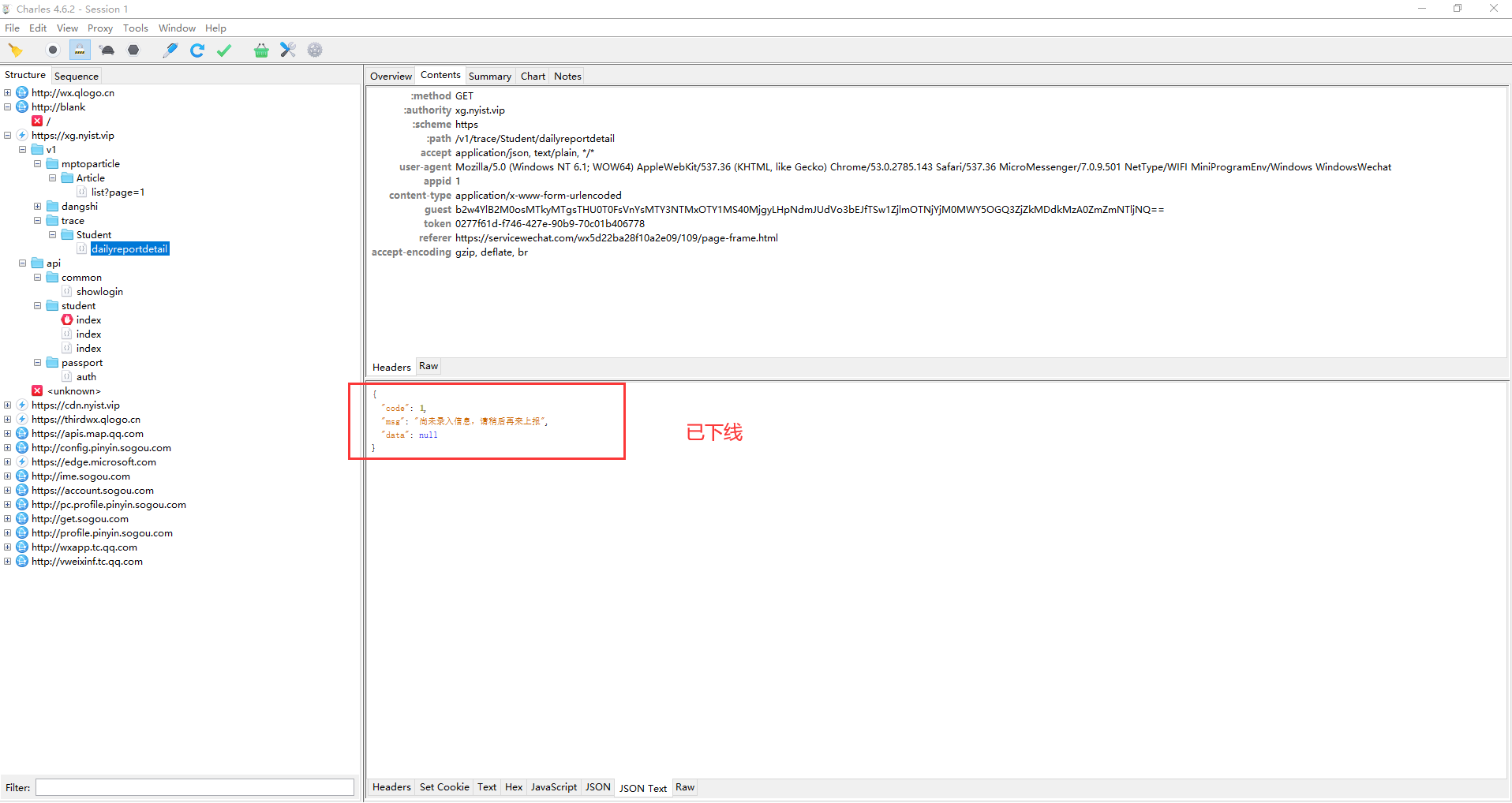Open the Tools wrench icon

[288, 50]
